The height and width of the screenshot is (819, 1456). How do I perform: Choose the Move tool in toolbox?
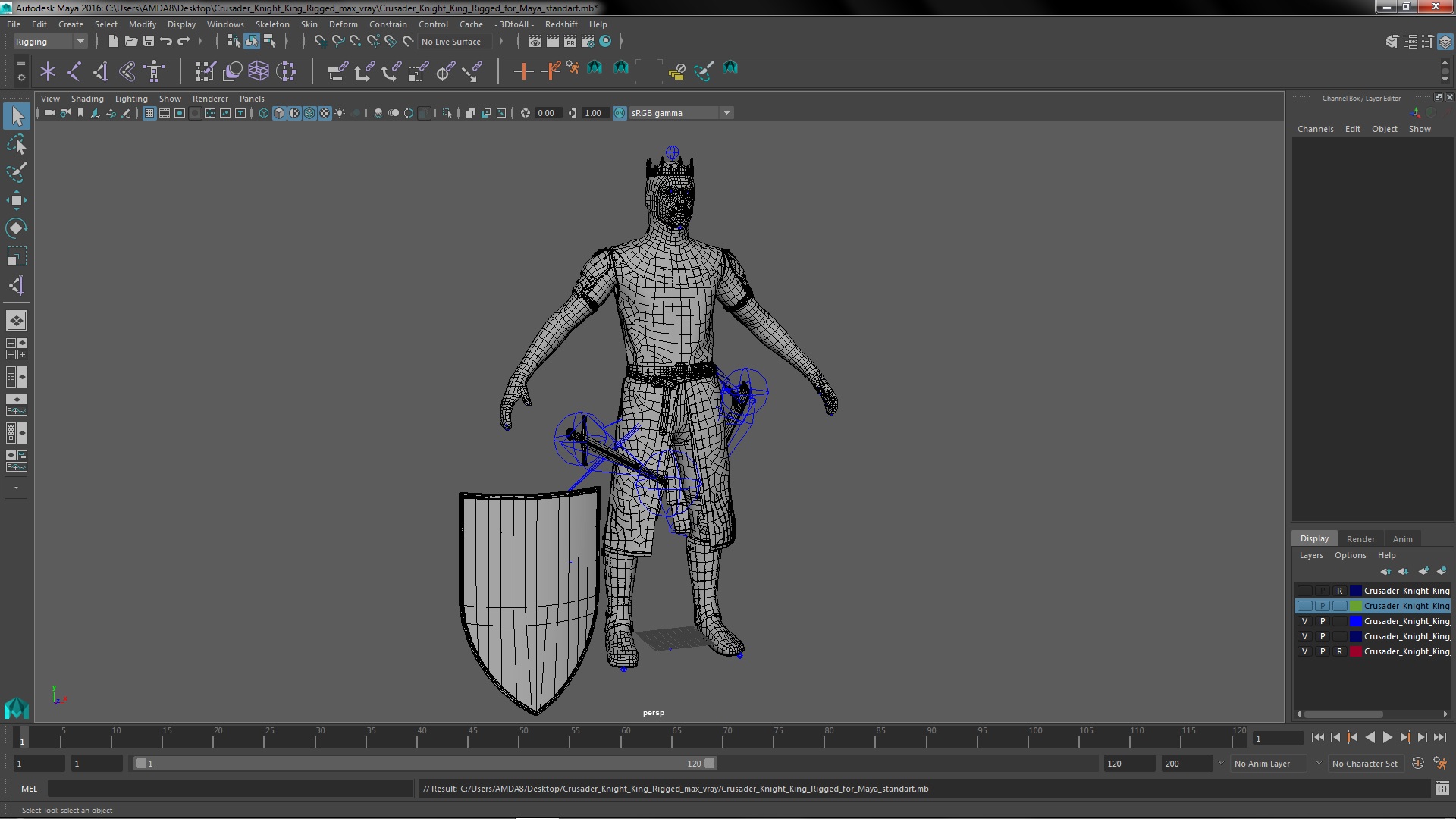point(17,200)
